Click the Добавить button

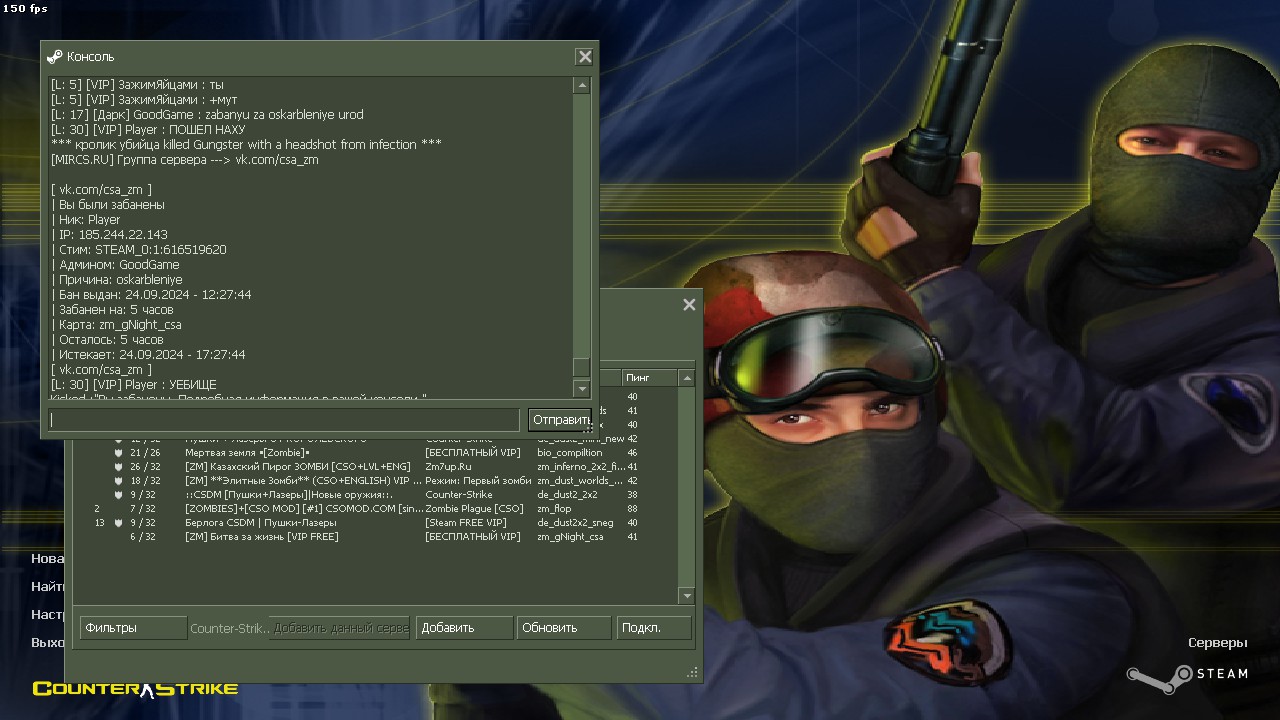click(x=463, y=628)
